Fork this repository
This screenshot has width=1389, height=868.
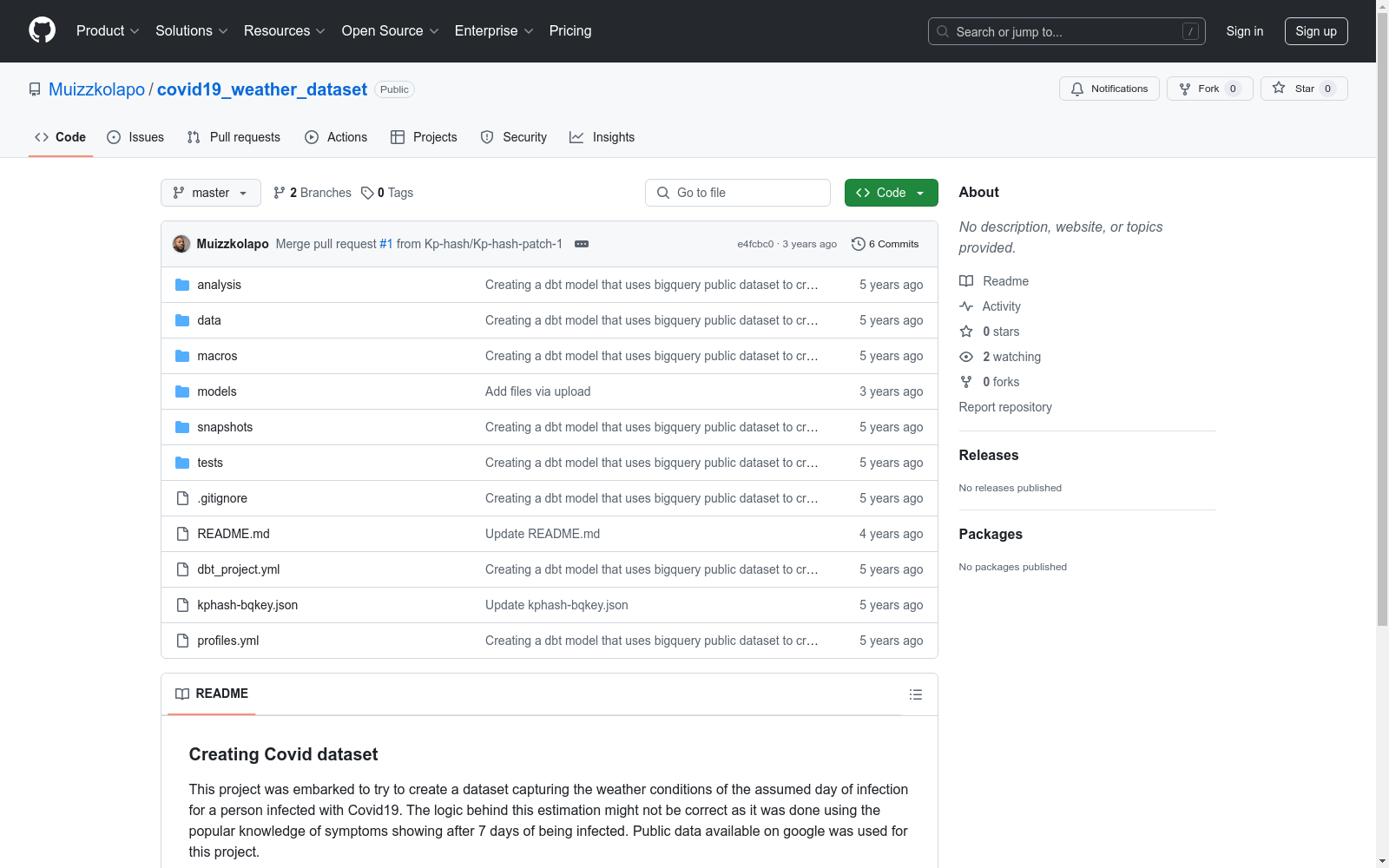(x=1210, y=89)
